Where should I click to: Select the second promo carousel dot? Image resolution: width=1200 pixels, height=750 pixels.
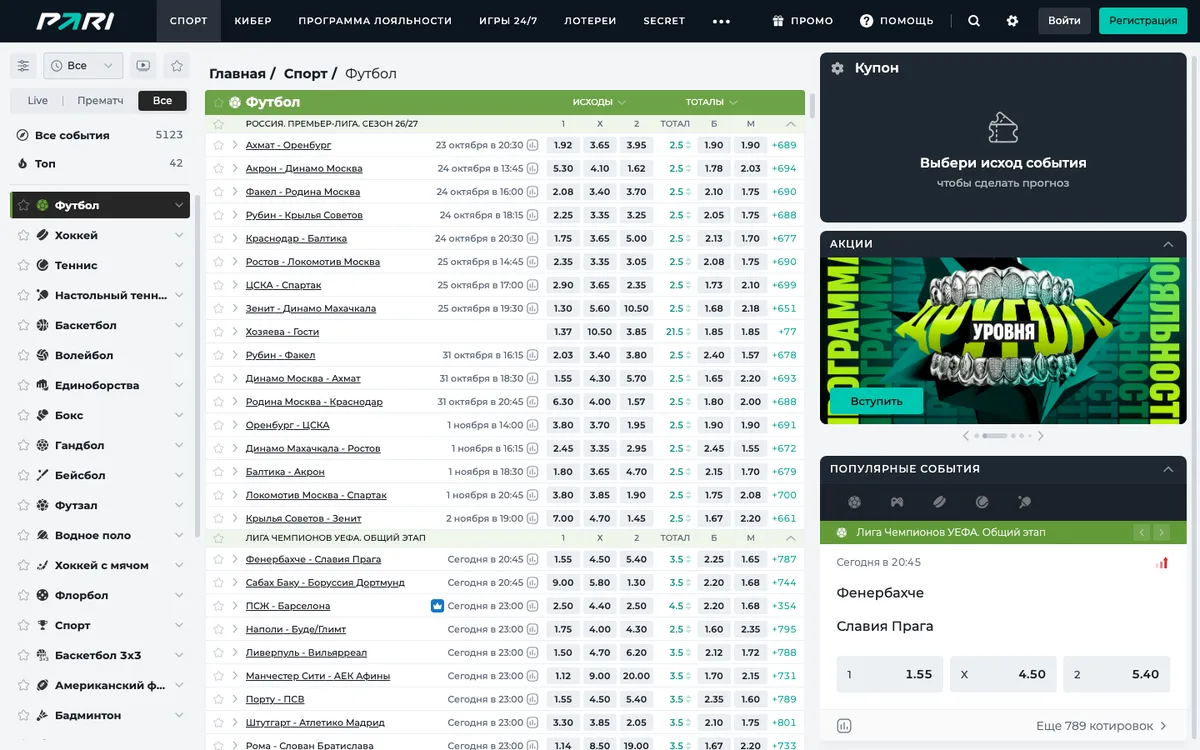coord(994,436)
